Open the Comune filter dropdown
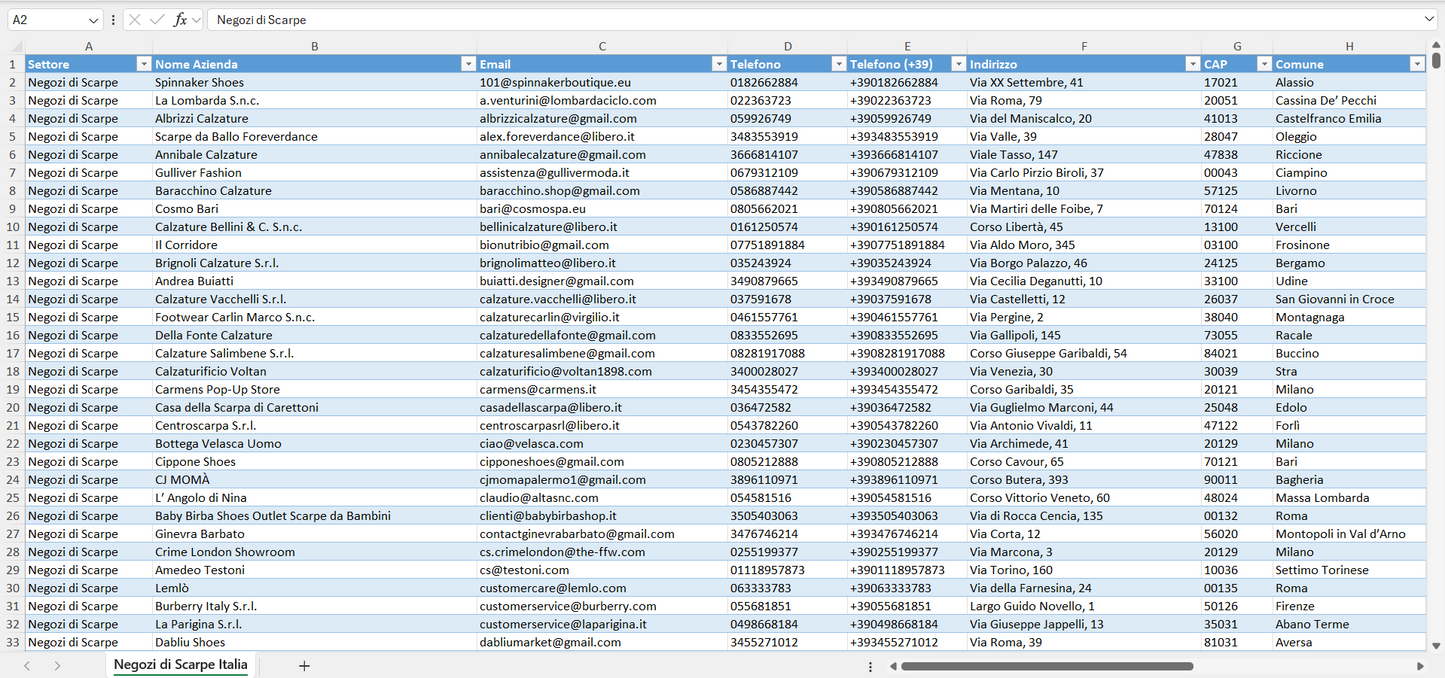Viewport: 1445px width, 678px height. click(1417, 64)
